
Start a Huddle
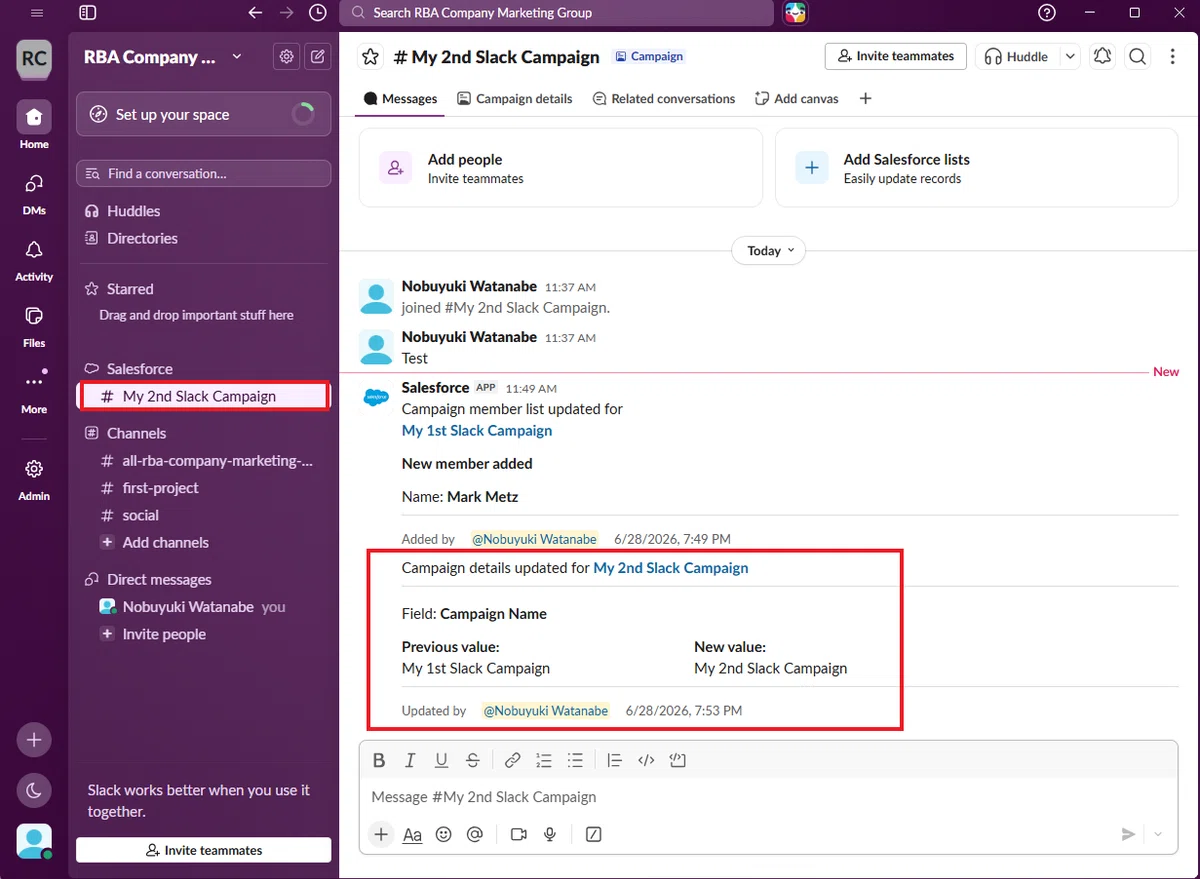click(1016, 57)
